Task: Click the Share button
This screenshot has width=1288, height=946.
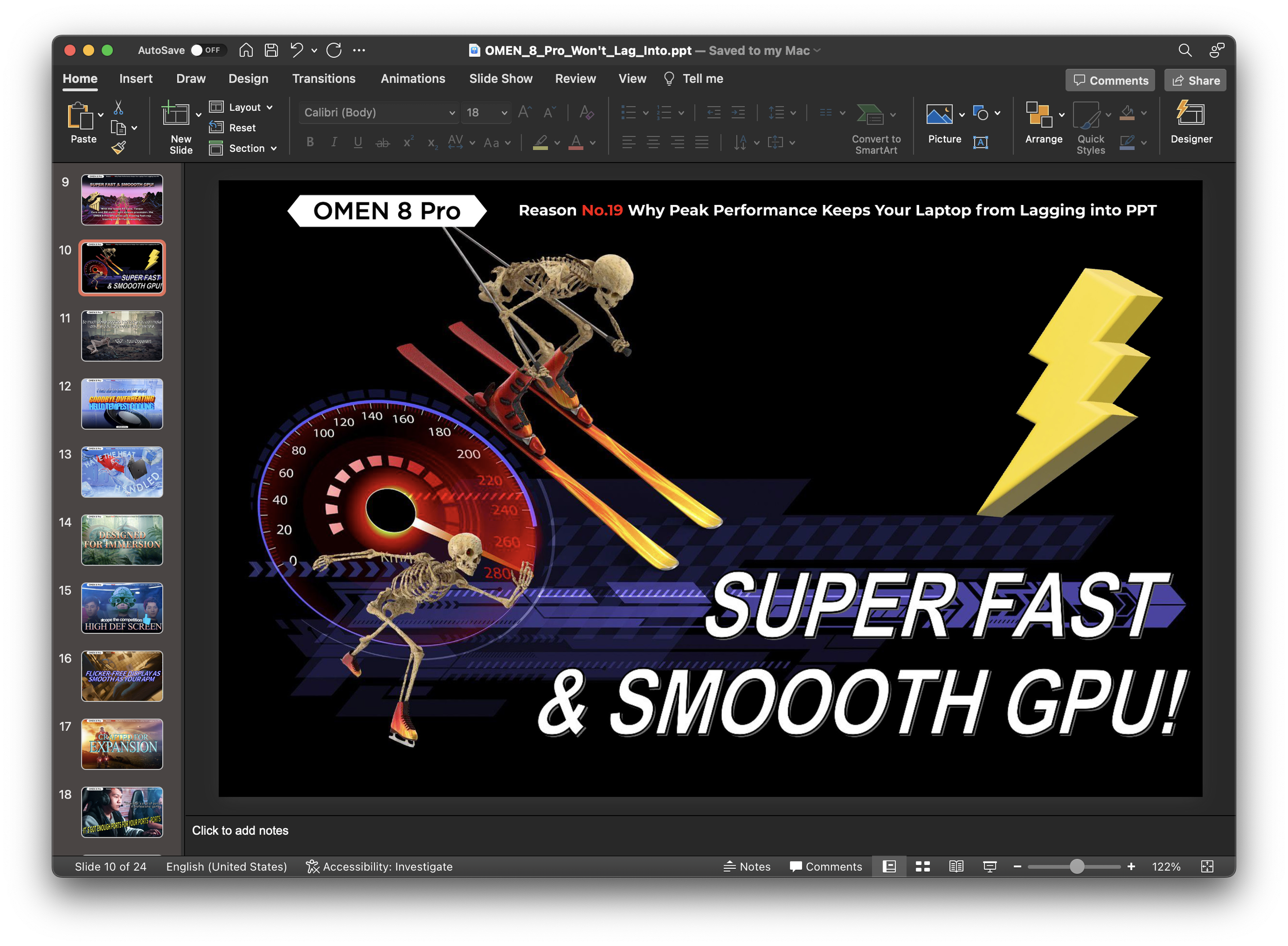Action: tap(1195, 81)
